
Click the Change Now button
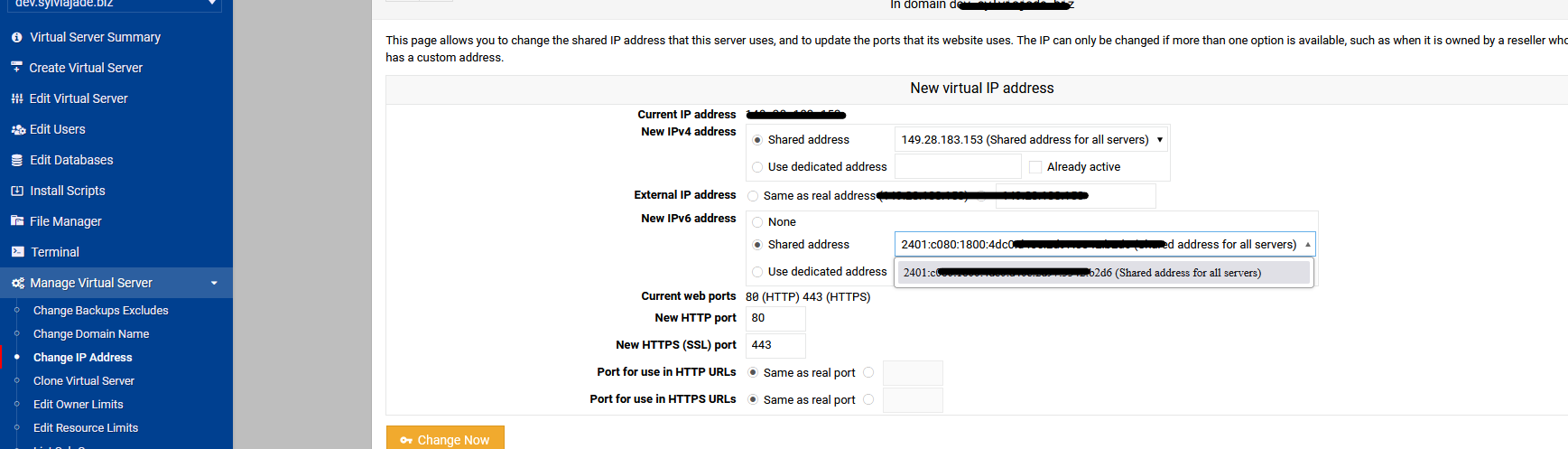tap(445, 439)
